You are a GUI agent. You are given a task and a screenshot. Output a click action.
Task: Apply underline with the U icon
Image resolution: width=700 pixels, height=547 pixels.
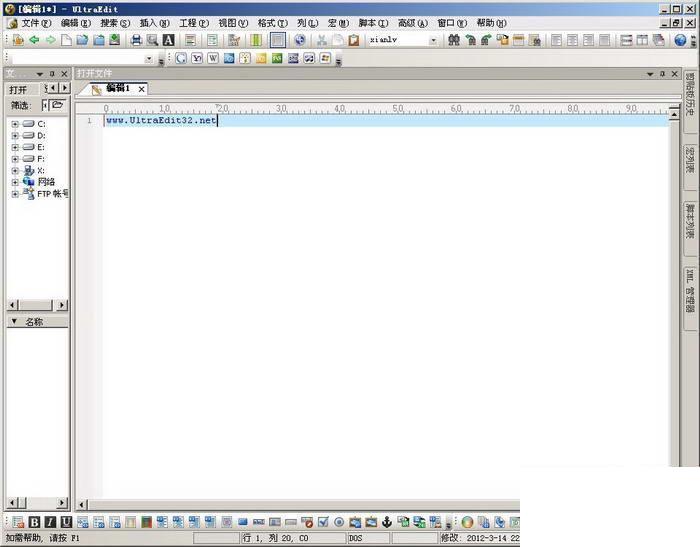click(67, 522)
